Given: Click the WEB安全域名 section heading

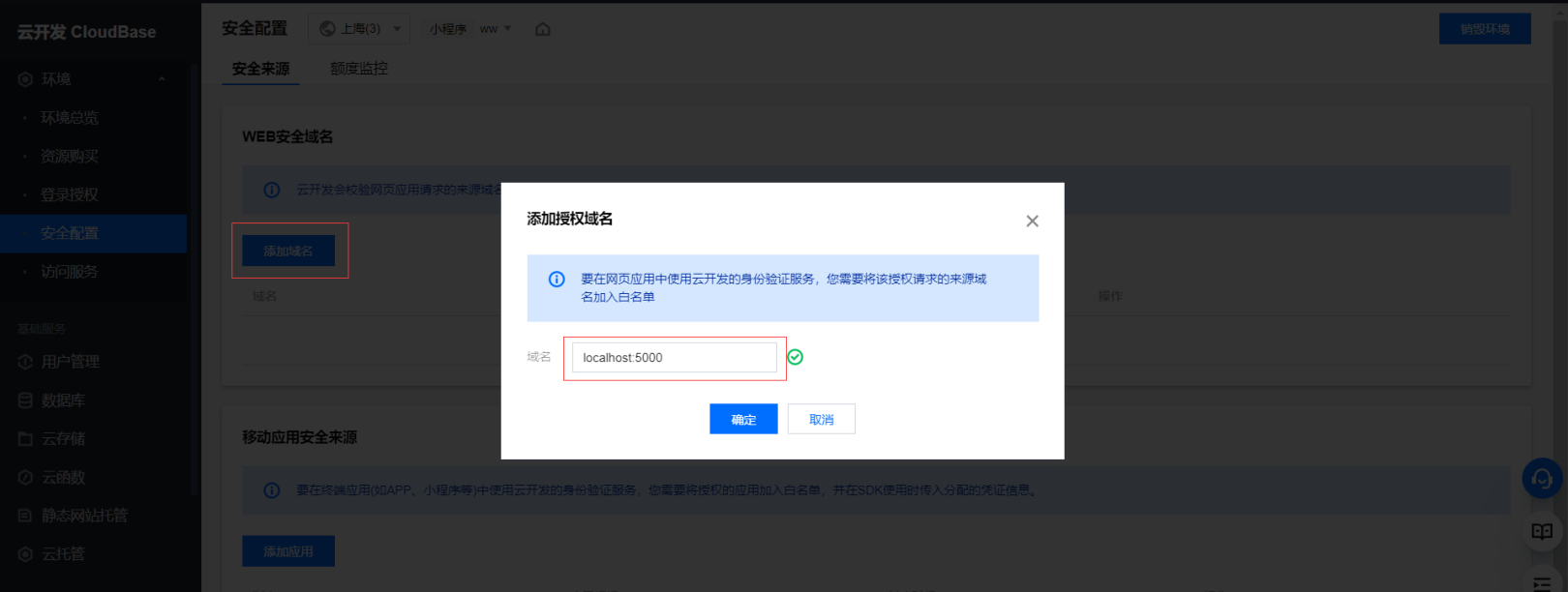Looking at the screenshot, I should pos(287,136).
